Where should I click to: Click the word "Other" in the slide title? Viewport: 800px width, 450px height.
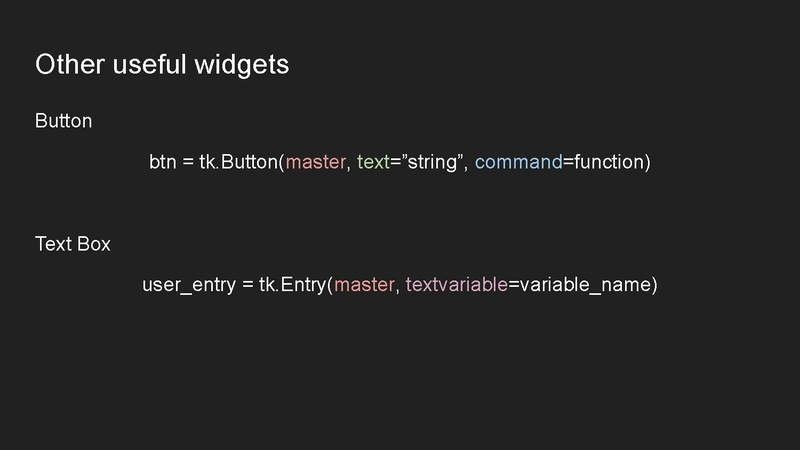pos(64,65)
